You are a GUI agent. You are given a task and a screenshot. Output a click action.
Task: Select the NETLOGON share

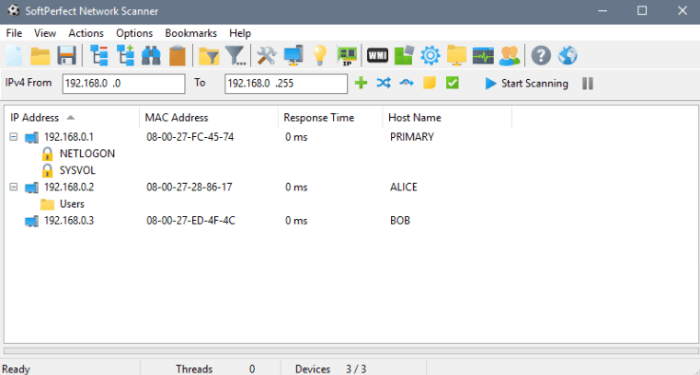tap(87, 154)
